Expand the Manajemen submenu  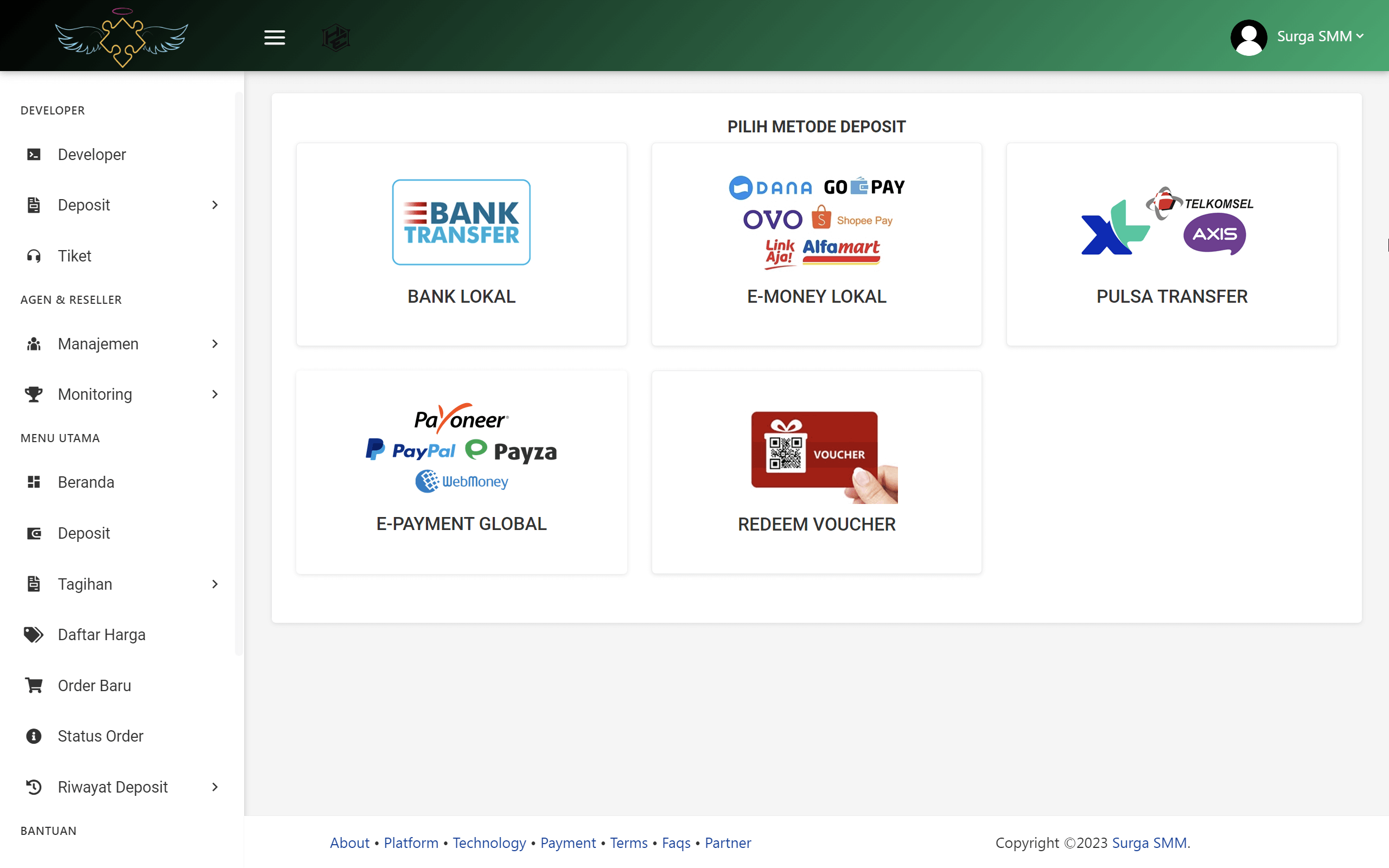point(215,343)
